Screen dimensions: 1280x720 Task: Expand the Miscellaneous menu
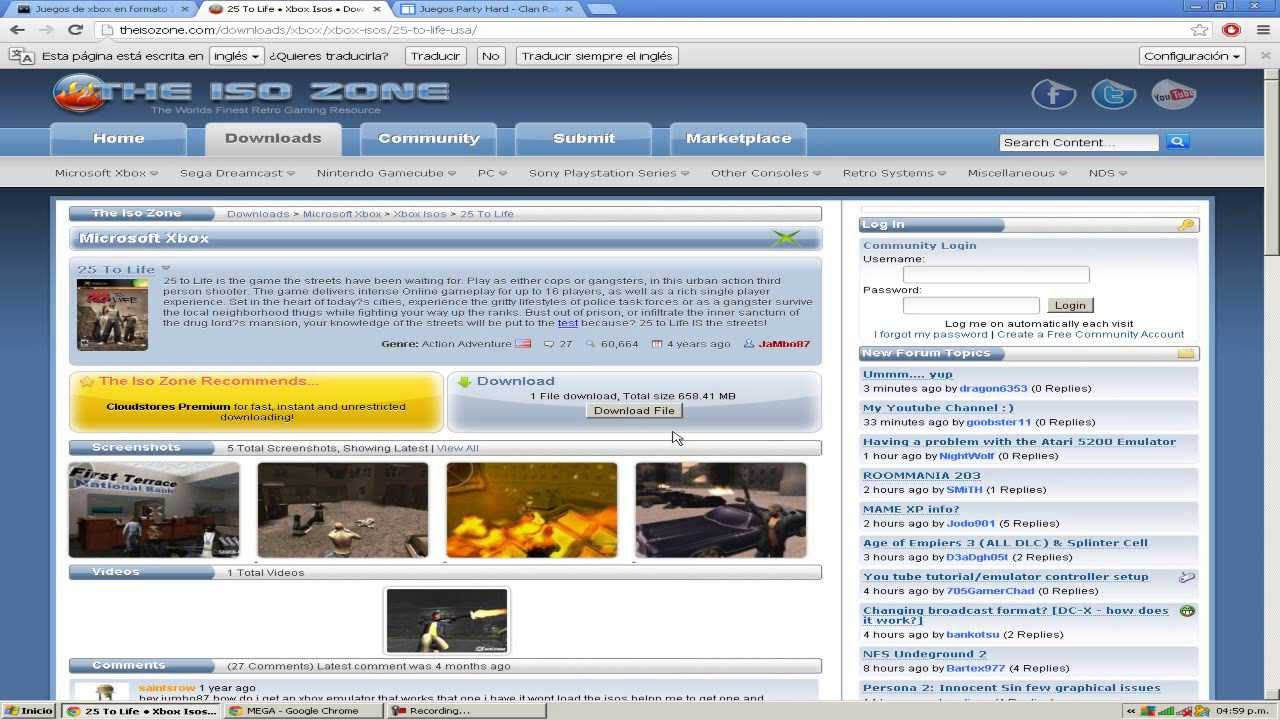(x=1017, y=173)
